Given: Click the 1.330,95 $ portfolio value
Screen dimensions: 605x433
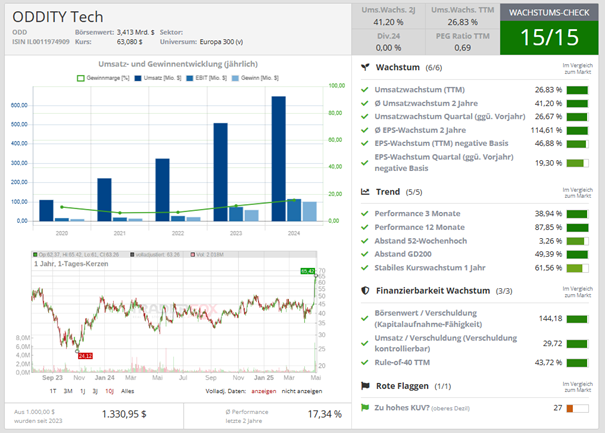Looking at the screenshot, I should tap(124, 414).
